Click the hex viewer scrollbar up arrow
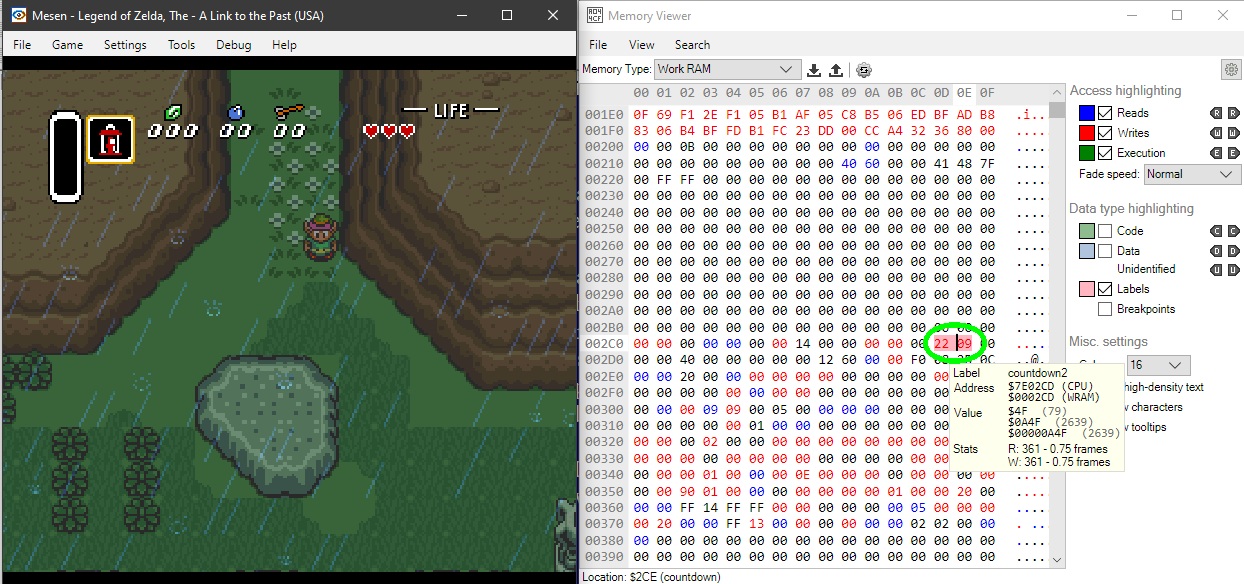Viewport: 1244px width, 584px height. coord(1057,93)
